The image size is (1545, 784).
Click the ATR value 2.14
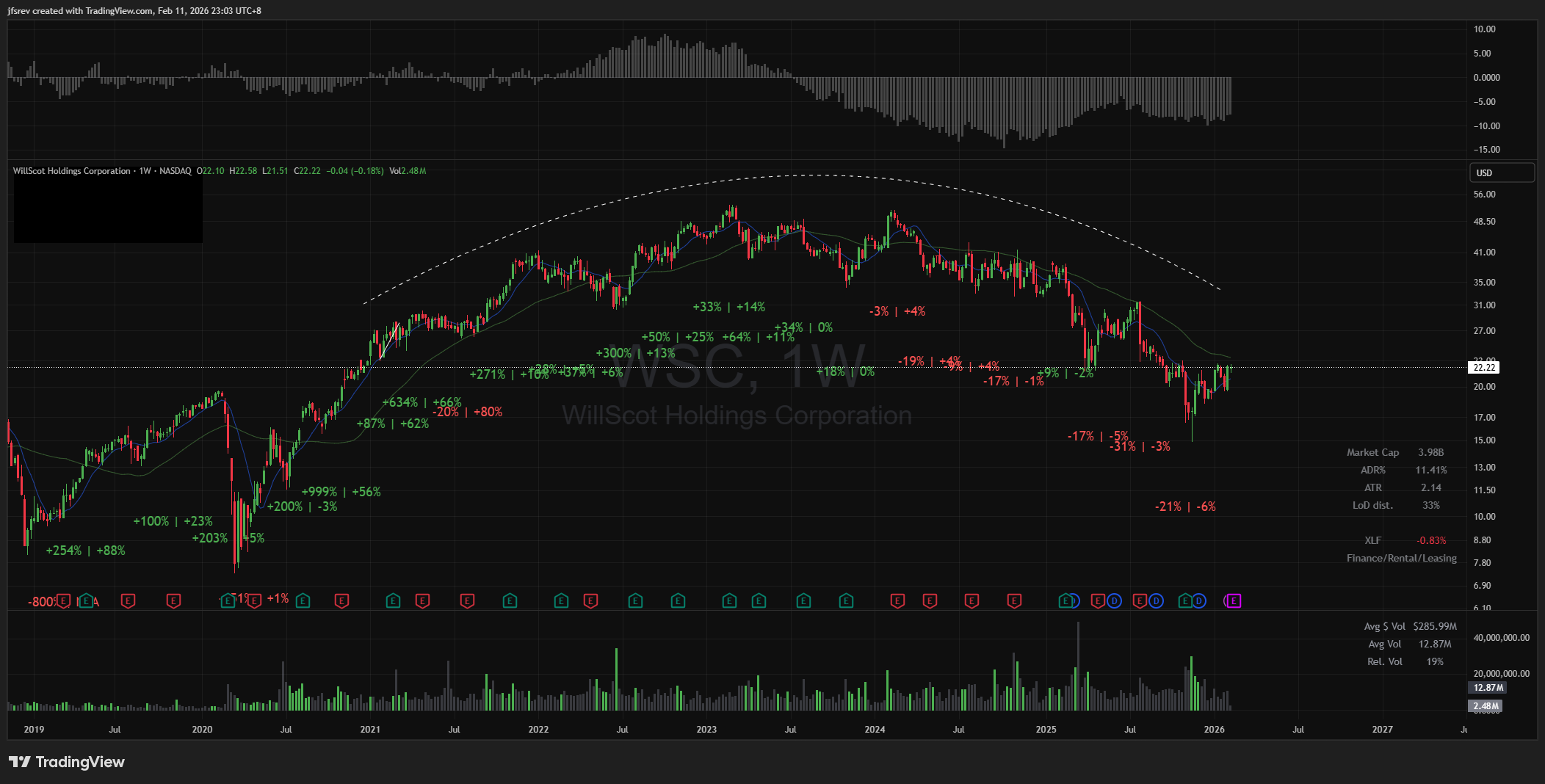(1431, 487)
